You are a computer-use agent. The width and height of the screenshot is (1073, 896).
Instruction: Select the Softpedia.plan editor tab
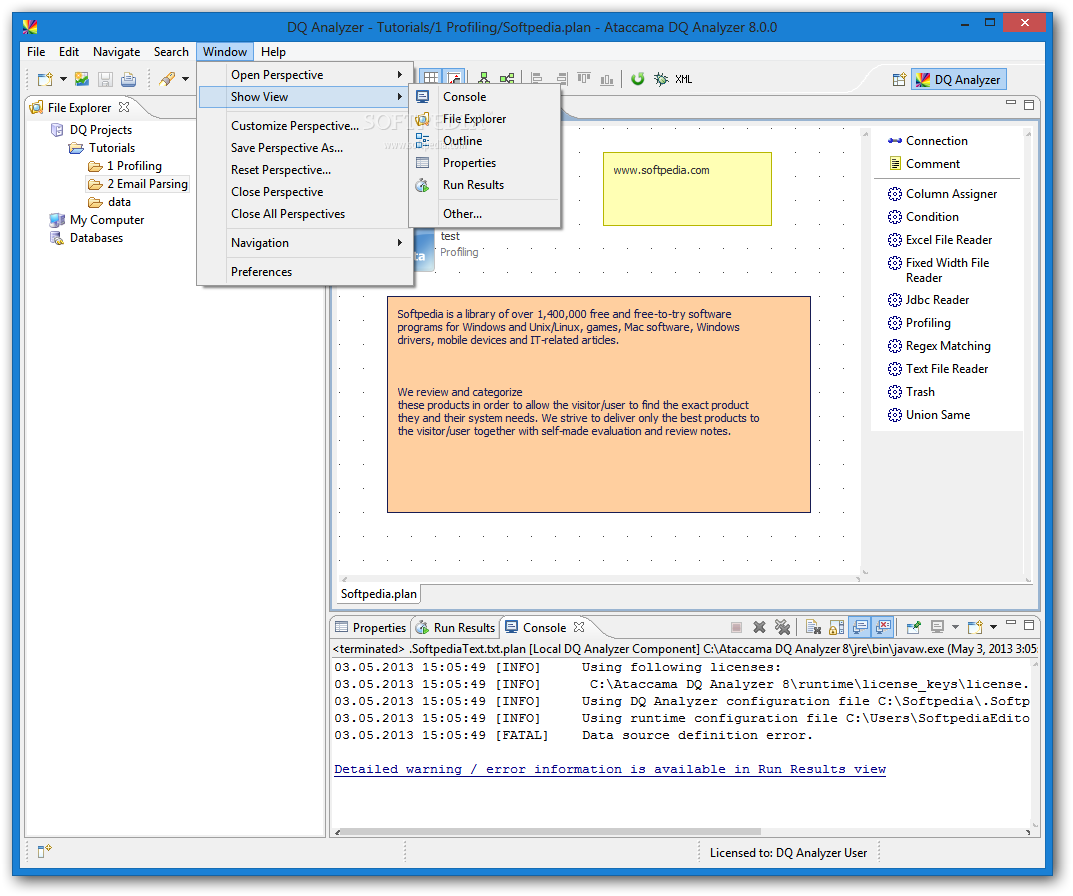[x=378, y=594]
